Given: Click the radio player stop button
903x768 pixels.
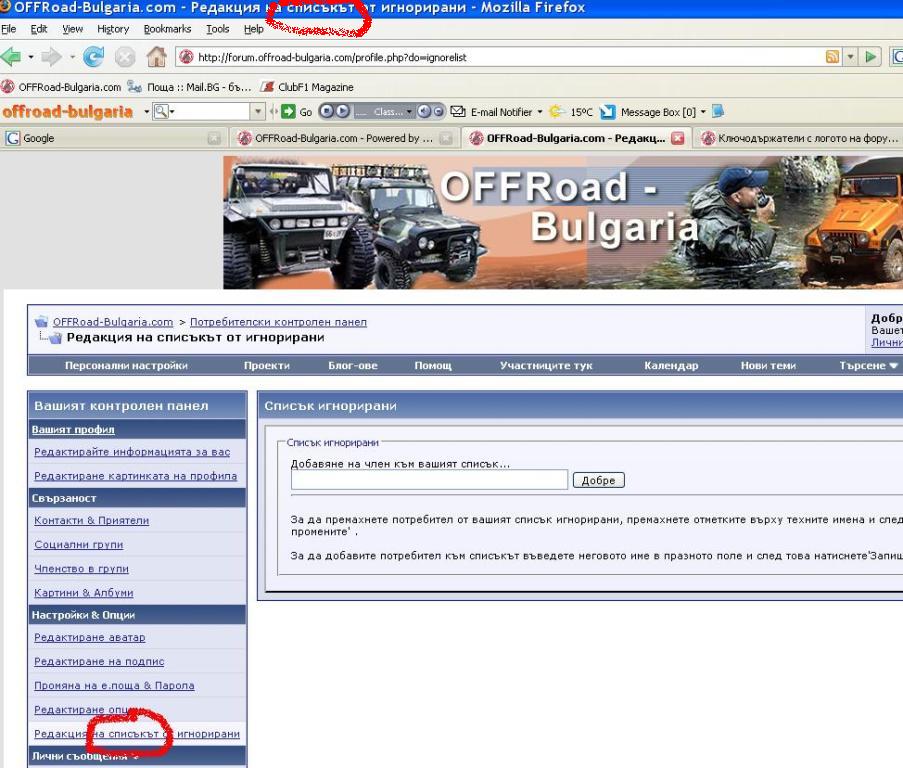Looking at the screenshot, I should tap(327, 111).
